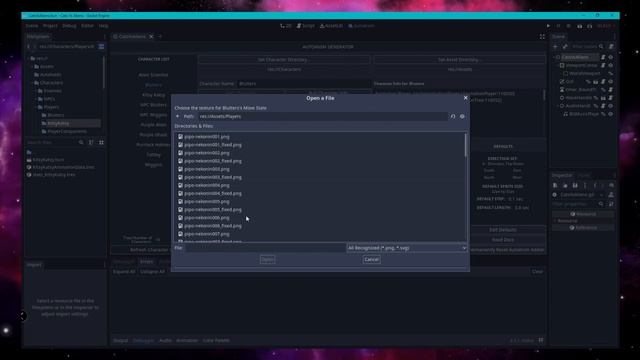Select the Enemies folder in FileSystem
This screenshot has height=360, width=640.
coord(52,91)
